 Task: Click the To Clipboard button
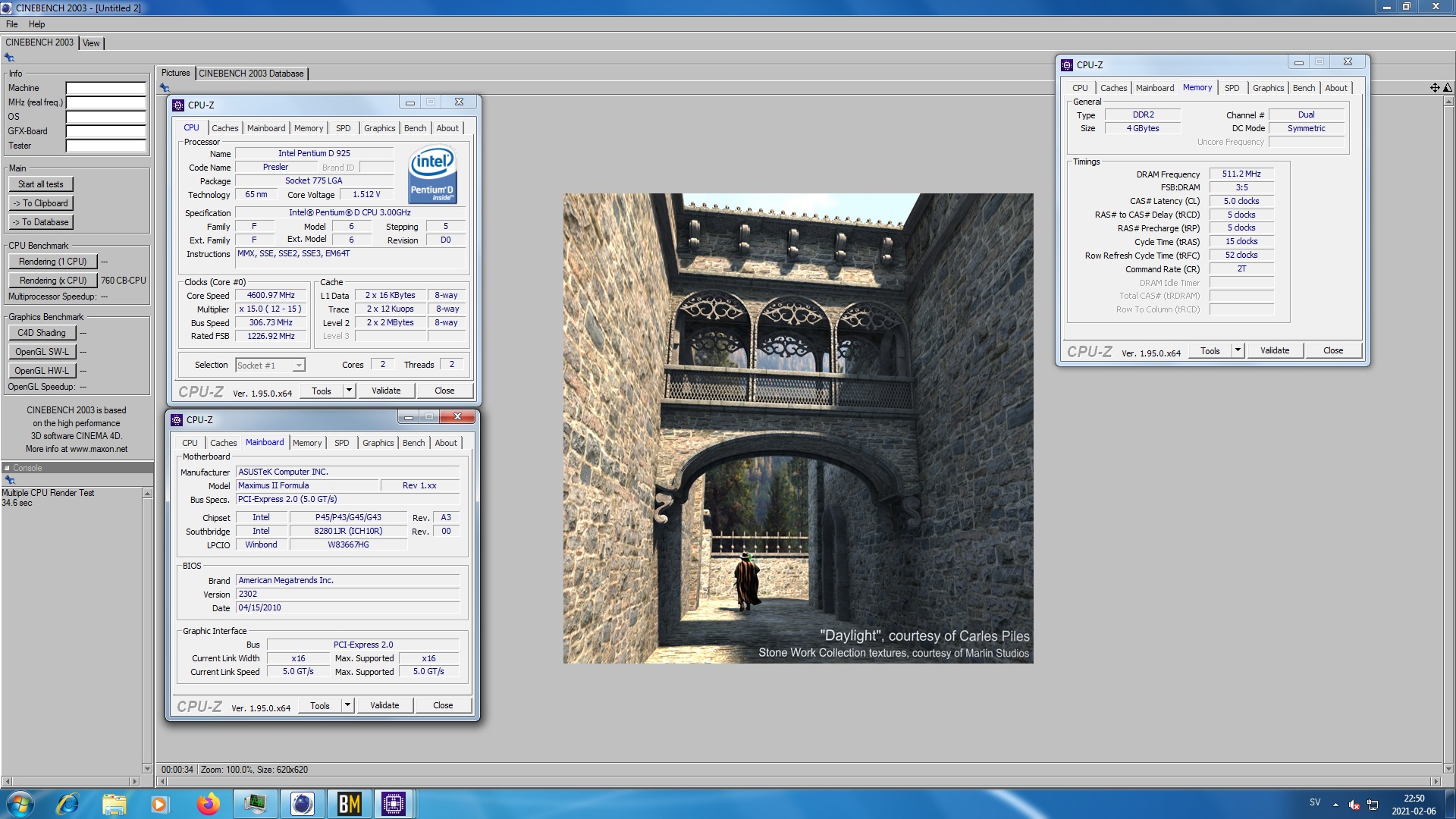[x=41, y=203]
